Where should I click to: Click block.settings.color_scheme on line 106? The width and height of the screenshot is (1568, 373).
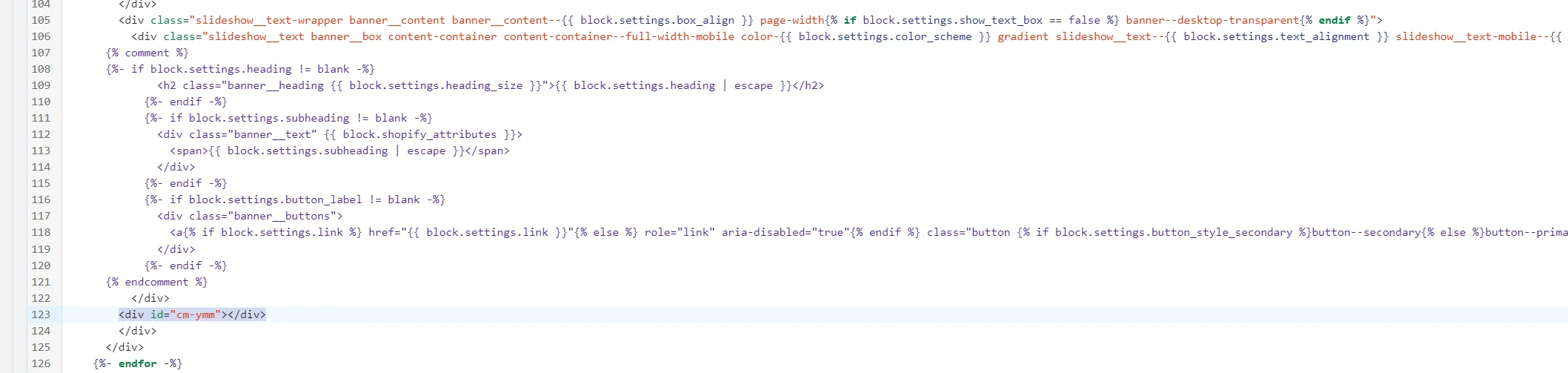click(885, 36)
